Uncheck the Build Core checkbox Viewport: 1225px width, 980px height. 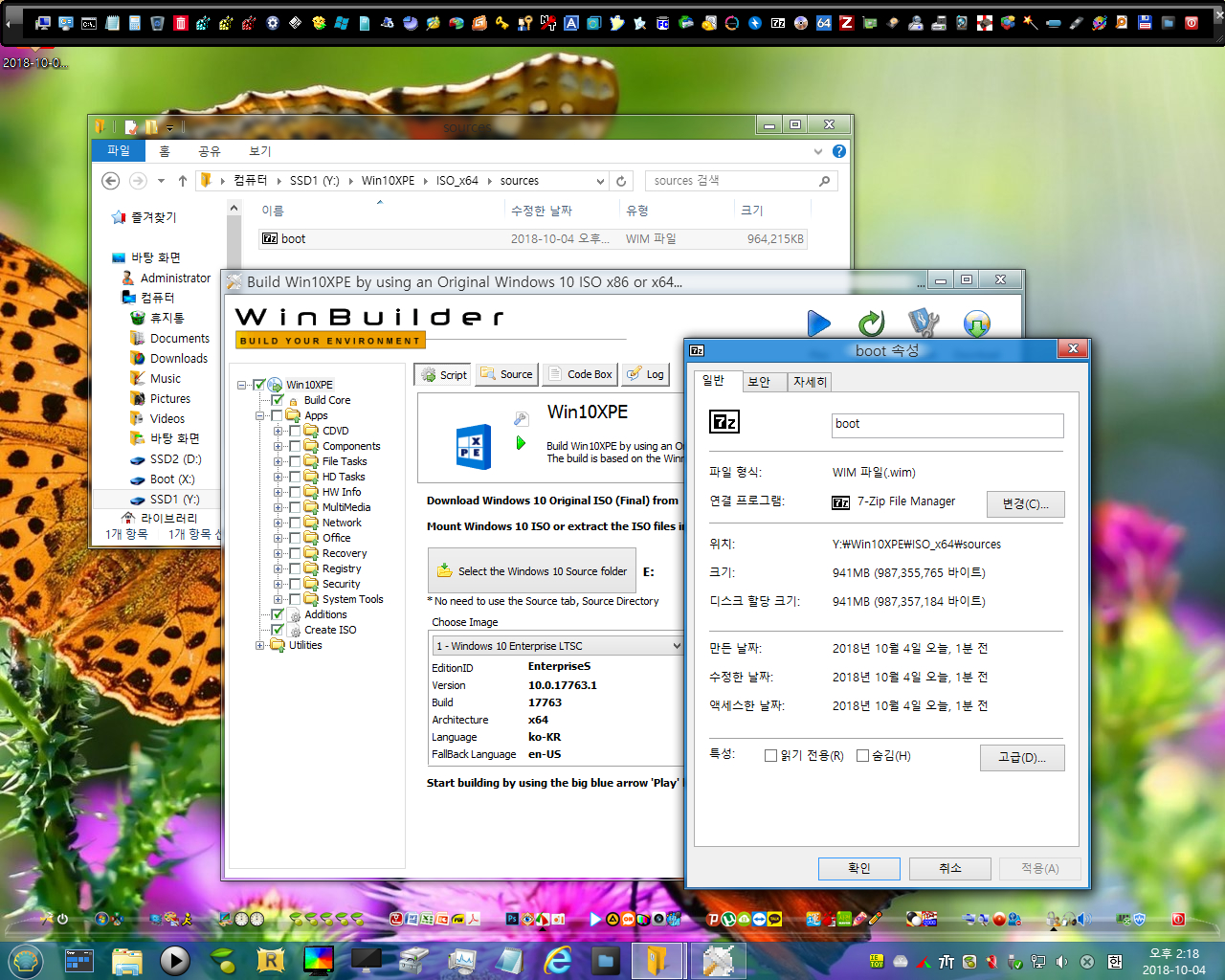[x=278, y=400]
